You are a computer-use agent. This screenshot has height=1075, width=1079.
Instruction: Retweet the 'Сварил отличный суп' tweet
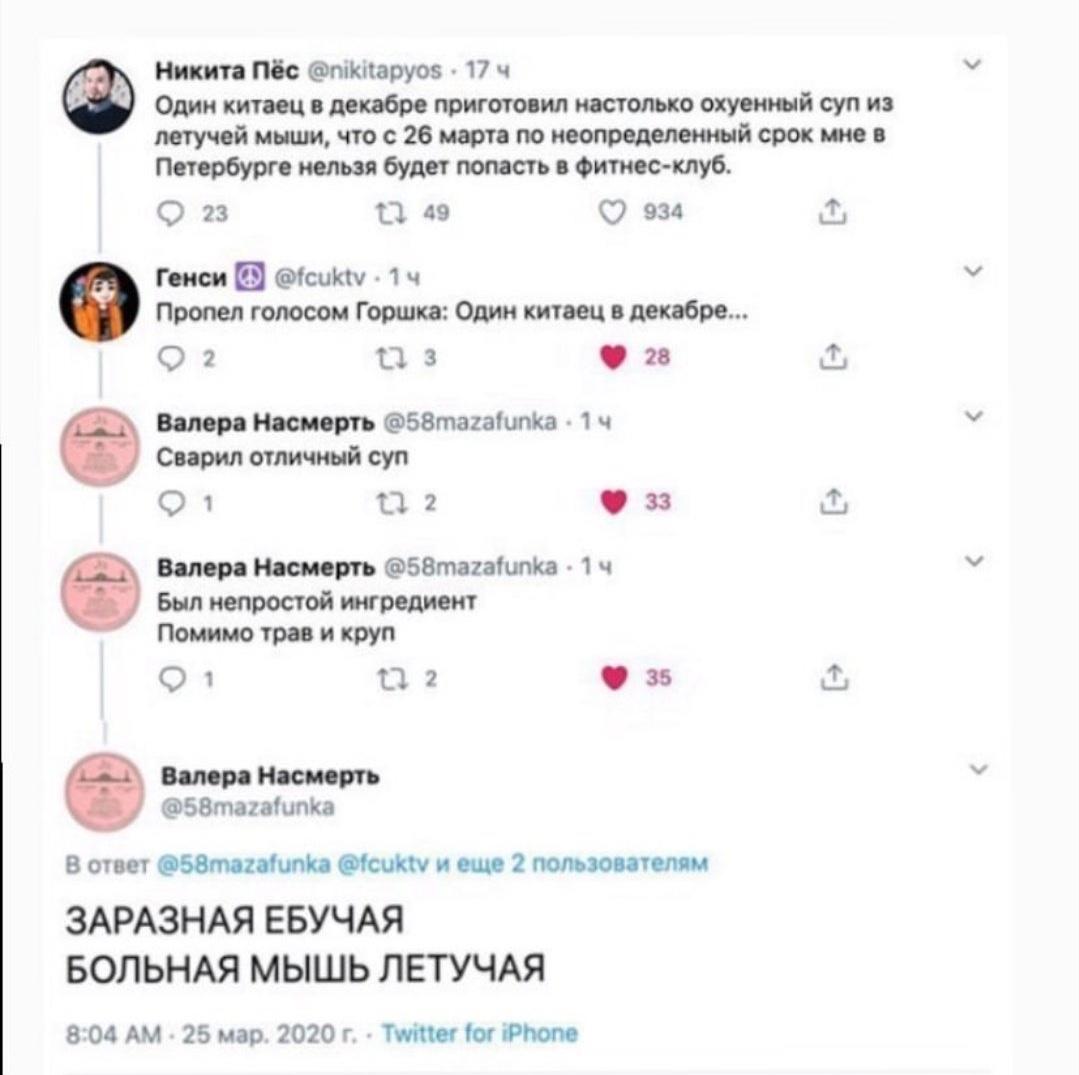pos(392,503)
